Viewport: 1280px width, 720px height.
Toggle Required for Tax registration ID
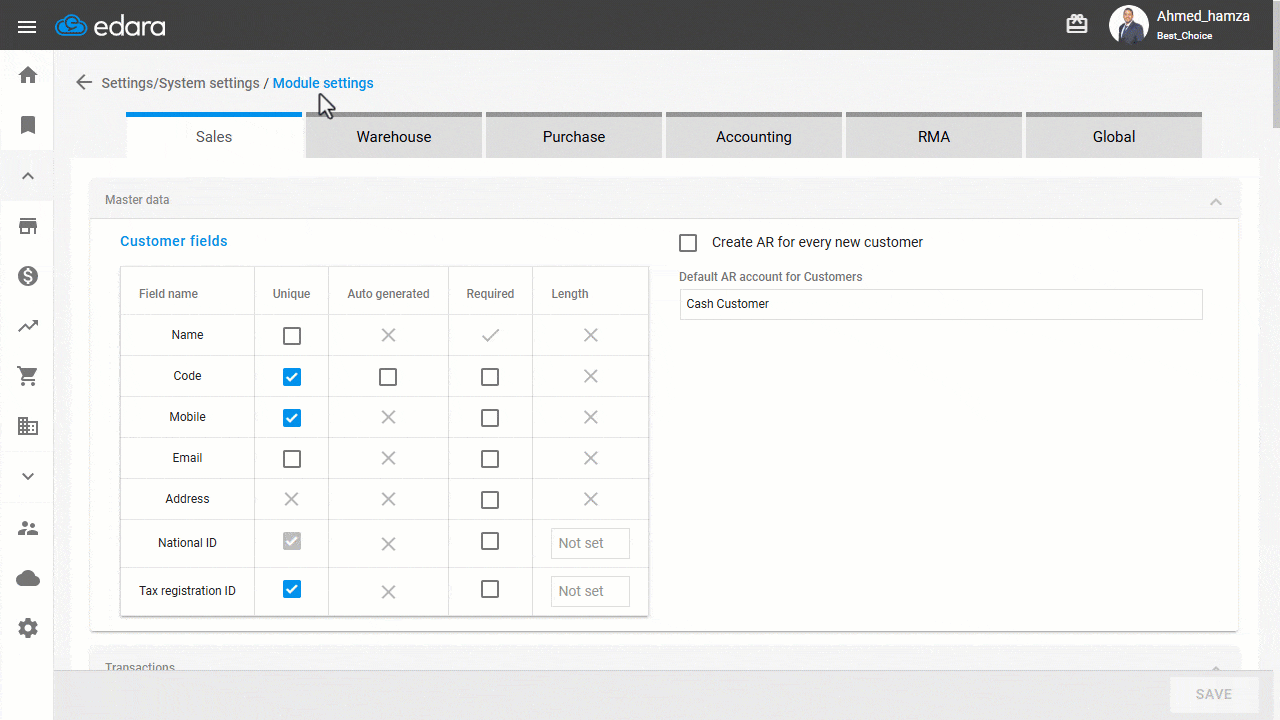point(490,589)
